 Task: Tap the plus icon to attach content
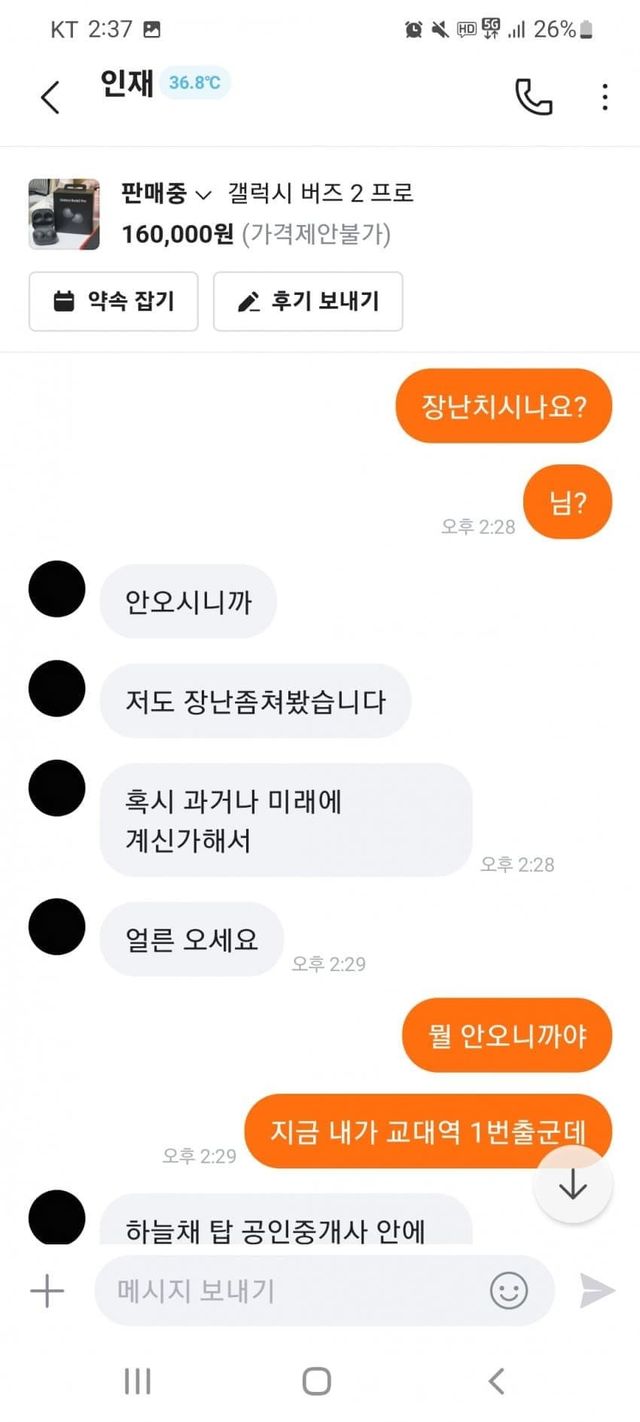[x=46, y=1290]
